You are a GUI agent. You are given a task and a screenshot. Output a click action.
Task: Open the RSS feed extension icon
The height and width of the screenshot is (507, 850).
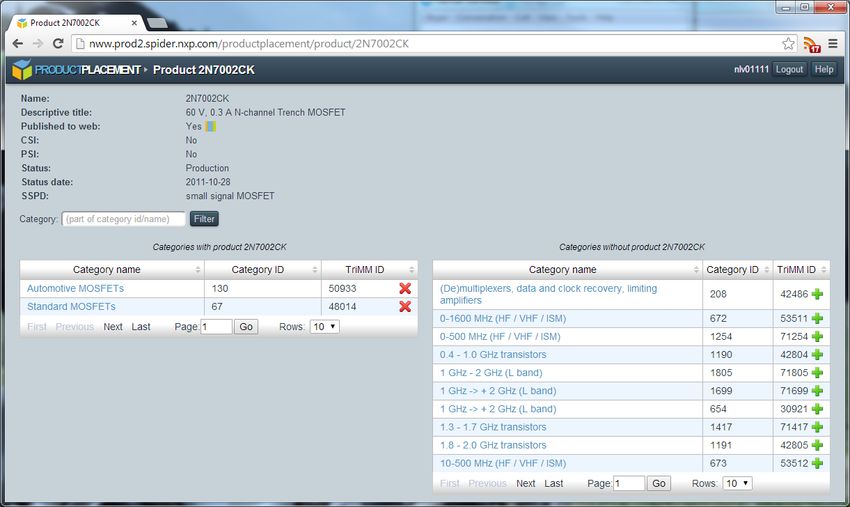812,44
